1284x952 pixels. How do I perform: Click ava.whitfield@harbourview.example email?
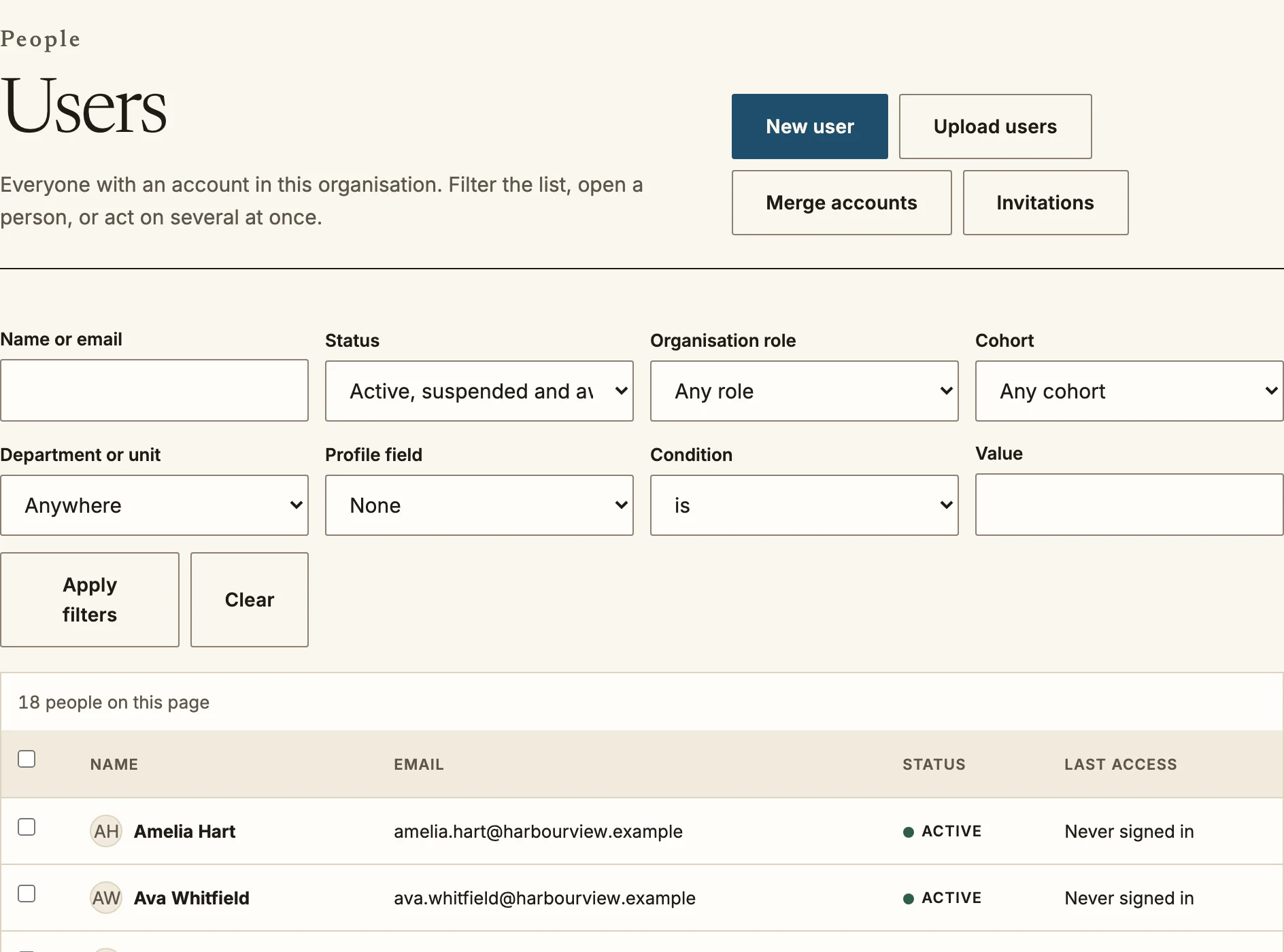point(545,898)
